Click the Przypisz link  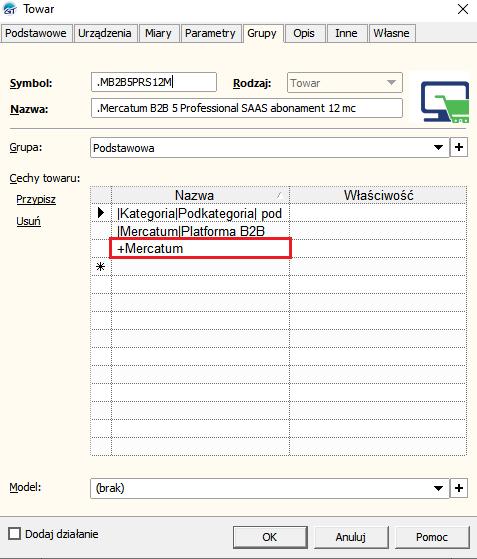[x=36, y=199]
